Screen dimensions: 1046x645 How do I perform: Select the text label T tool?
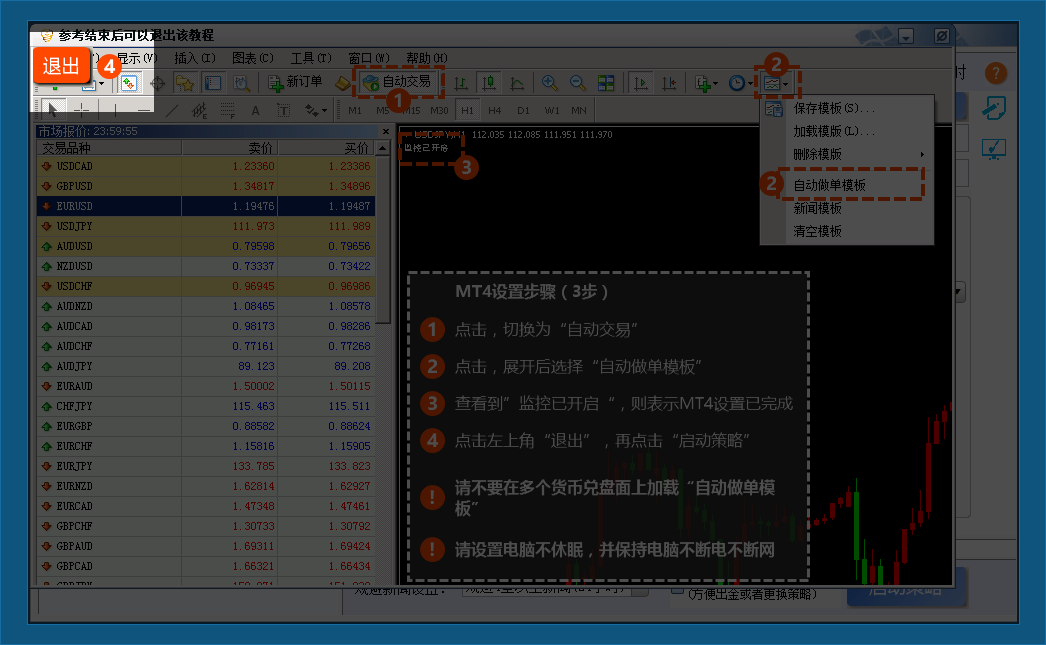pos(284,110)
